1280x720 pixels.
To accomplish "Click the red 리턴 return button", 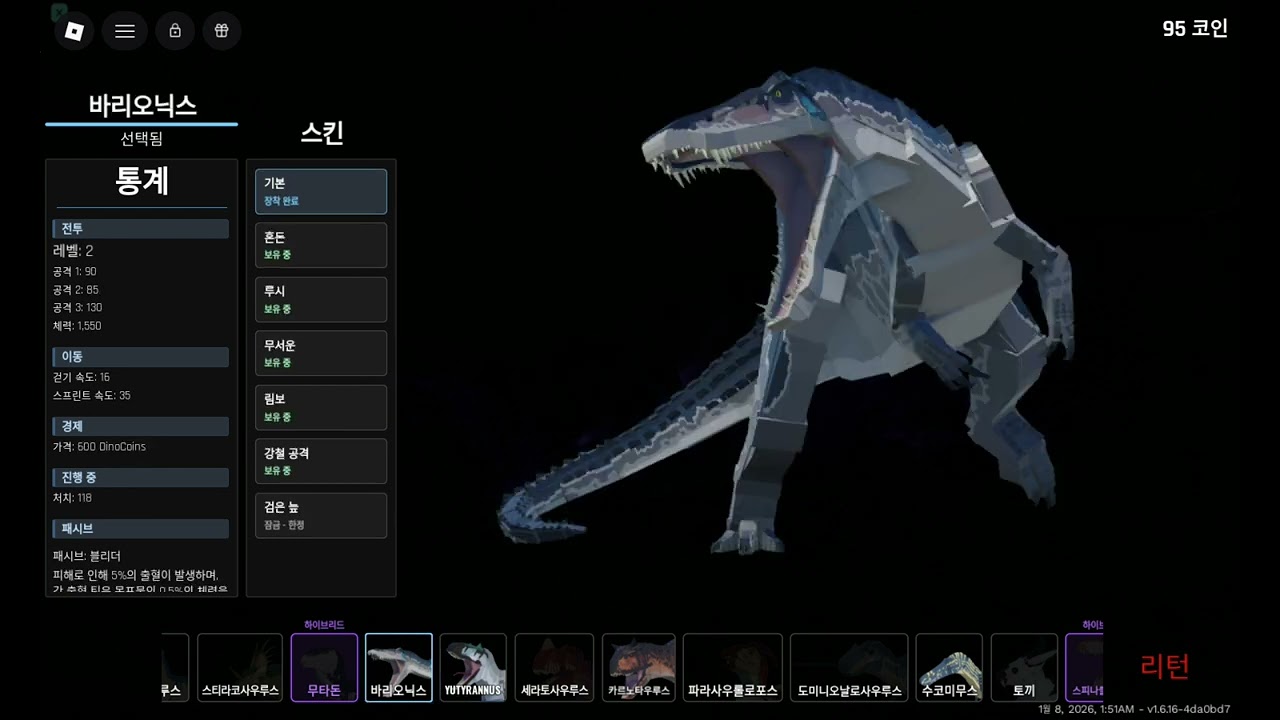I will click(x=1165, y=666).
